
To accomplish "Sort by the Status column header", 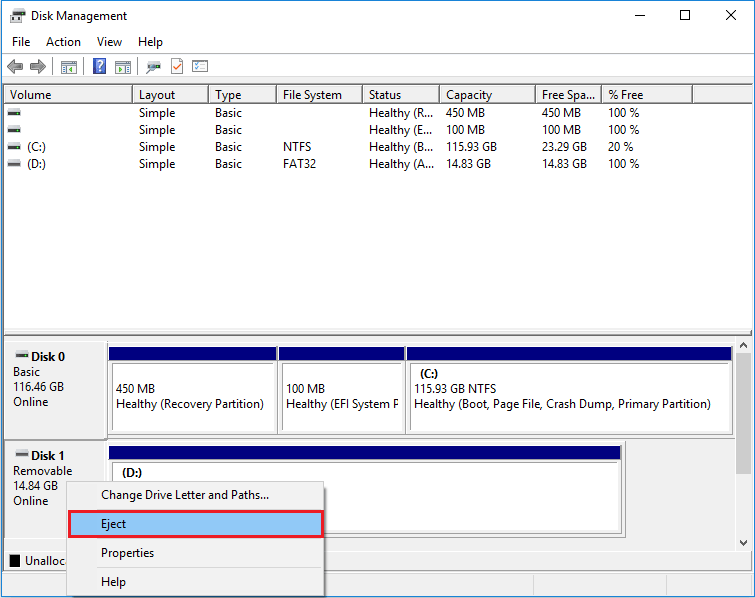I will (402, 94).
